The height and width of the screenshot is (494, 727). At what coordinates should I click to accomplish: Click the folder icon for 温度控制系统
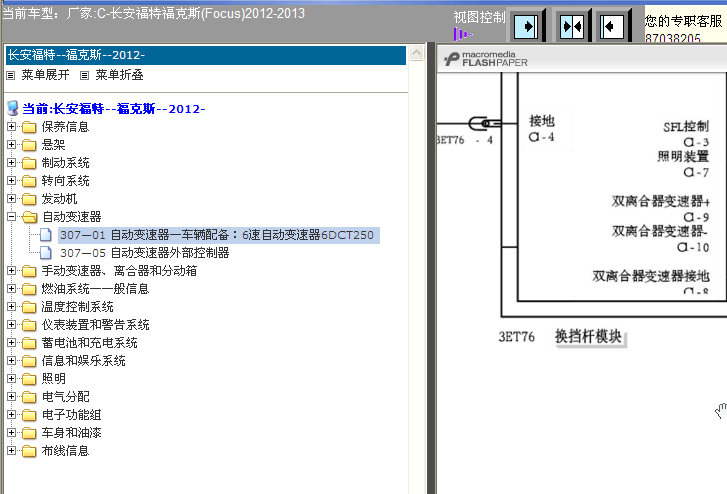(x=29, y=307)
